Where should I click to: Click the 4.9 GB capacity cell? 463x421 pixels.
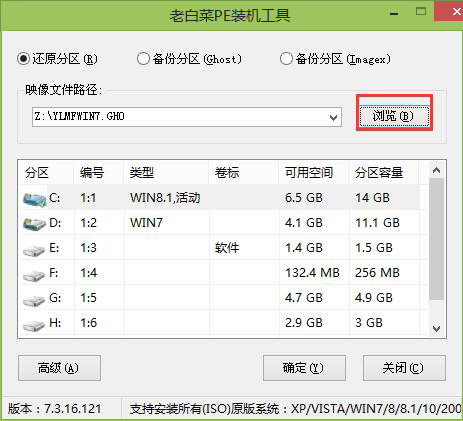[374, 297]
